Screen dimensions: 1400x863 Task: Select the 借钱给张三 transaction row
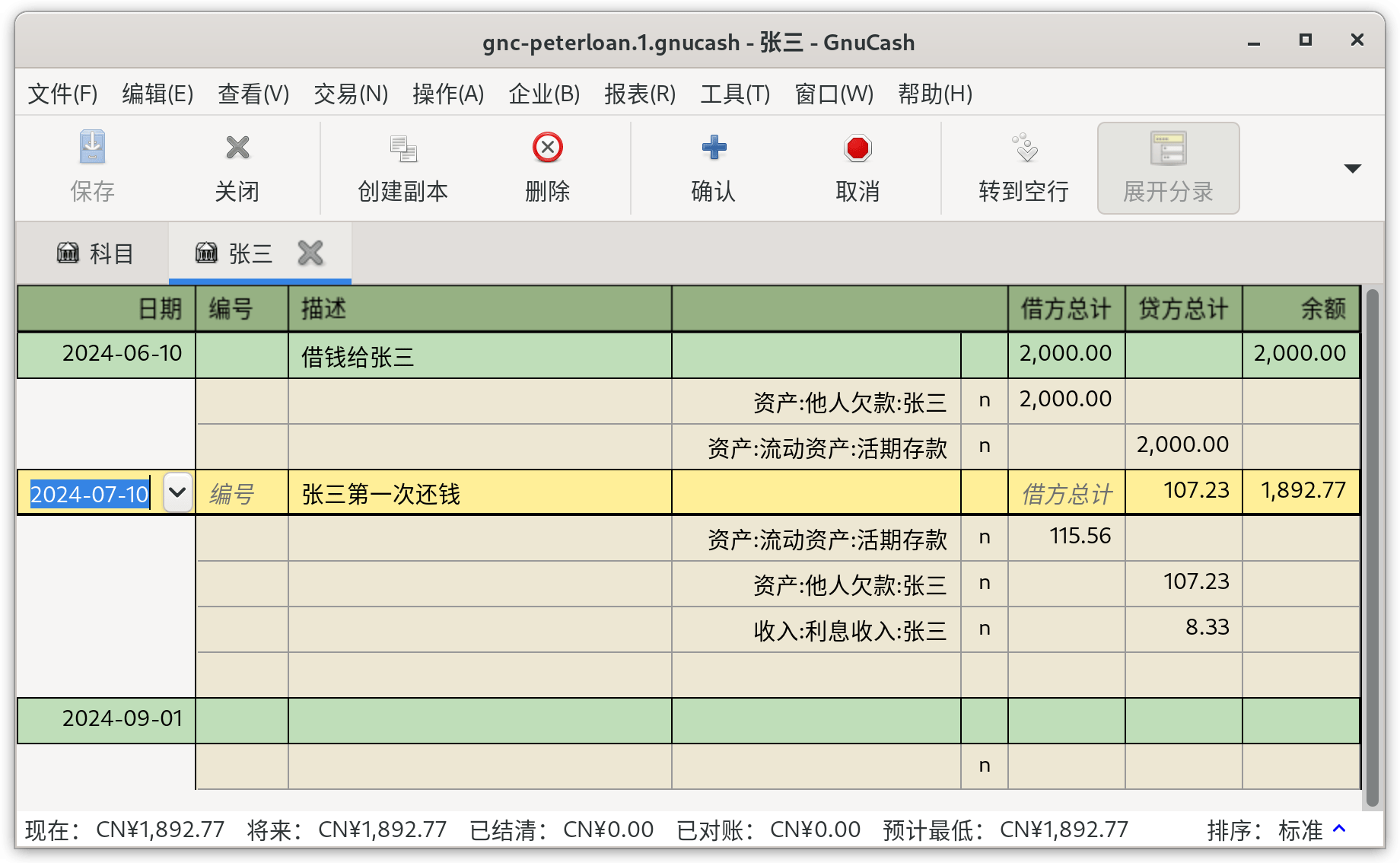click(688, 355)
